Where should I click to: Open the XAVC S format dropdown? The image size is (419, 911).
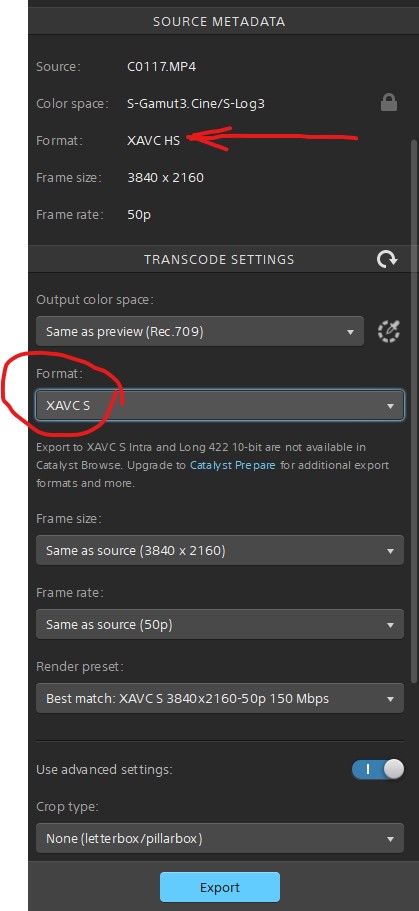point(220,406)
